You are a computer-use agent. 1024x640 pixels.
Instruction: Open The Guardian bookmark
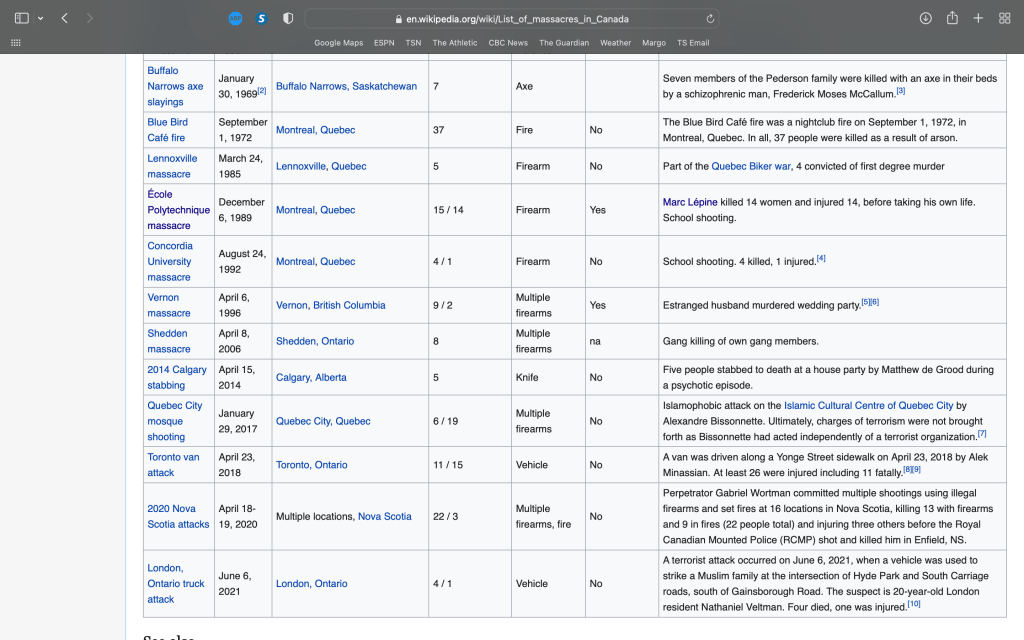565,43
